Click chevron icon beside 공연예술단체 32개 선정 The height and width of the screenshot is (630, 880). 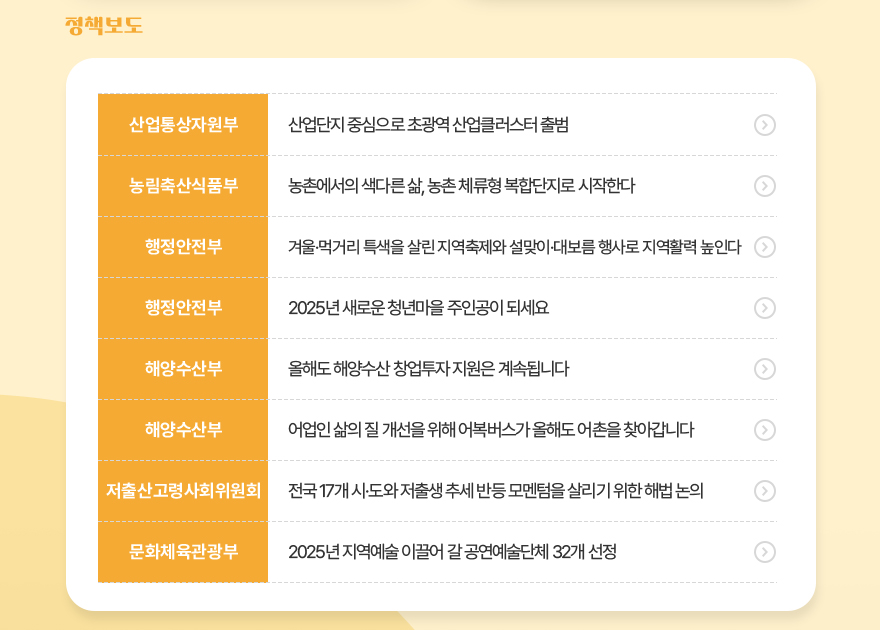coord(764,552)
